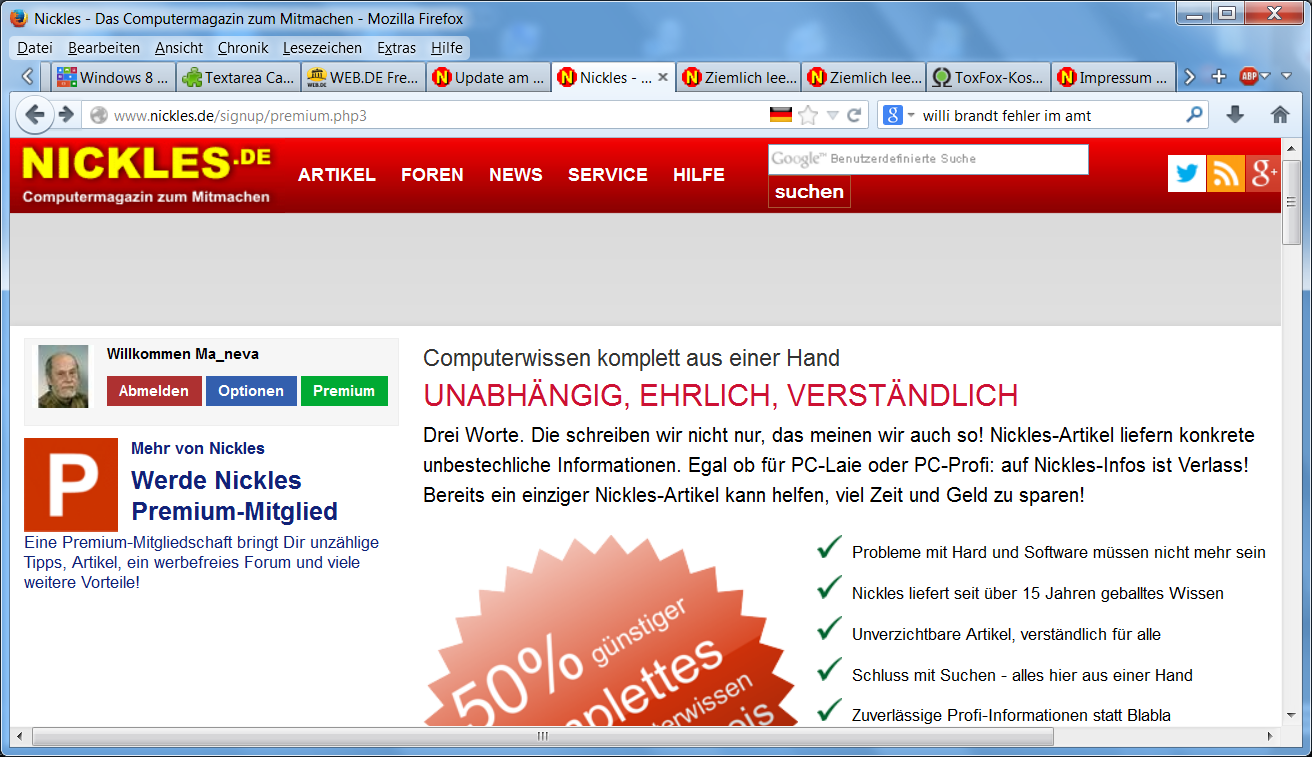
Task: Click the globe site identity icon
Action: click(98, 115)
